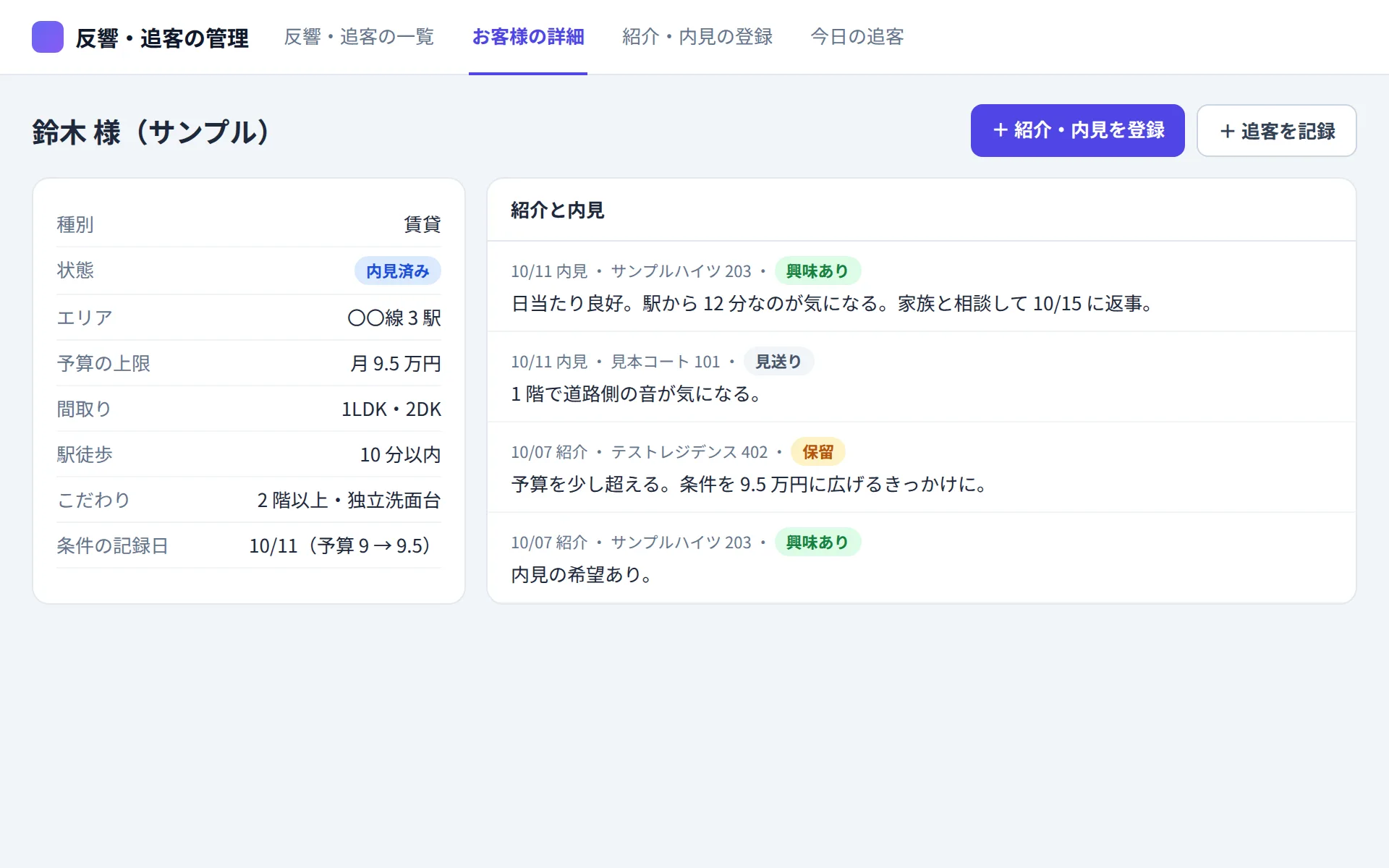Click customer name 鈴木 様（サンプル）
This screenshot has width=1389, height=868.
tap(150, 132)
